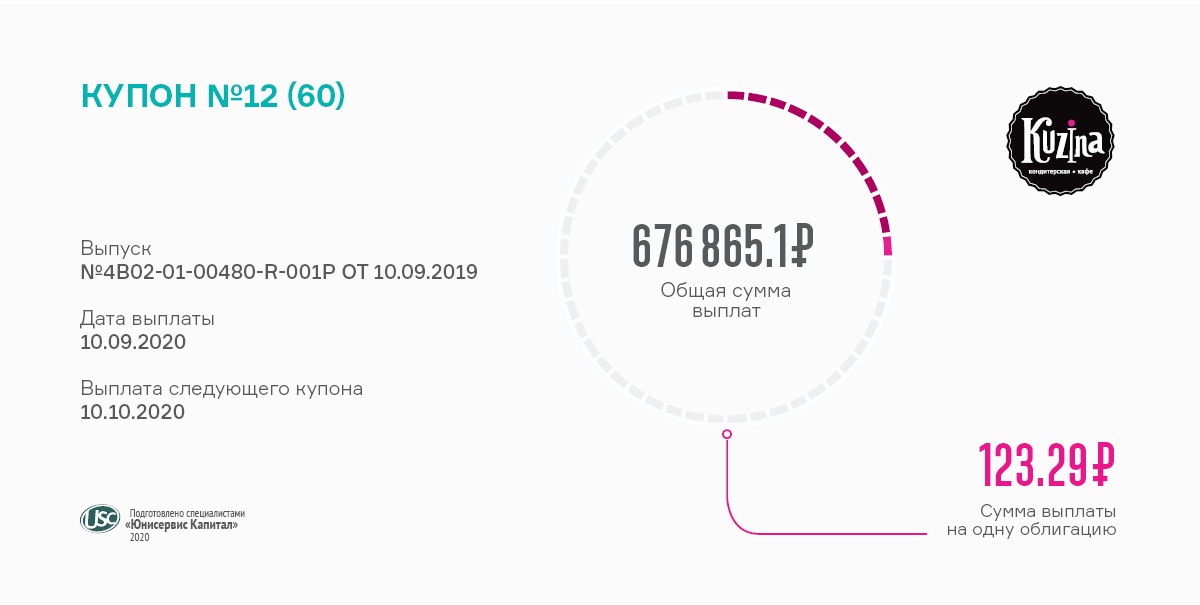1200x605 pixels.
Task: Click the Kuzina logo badge
Action: (x=1060, y=142)
